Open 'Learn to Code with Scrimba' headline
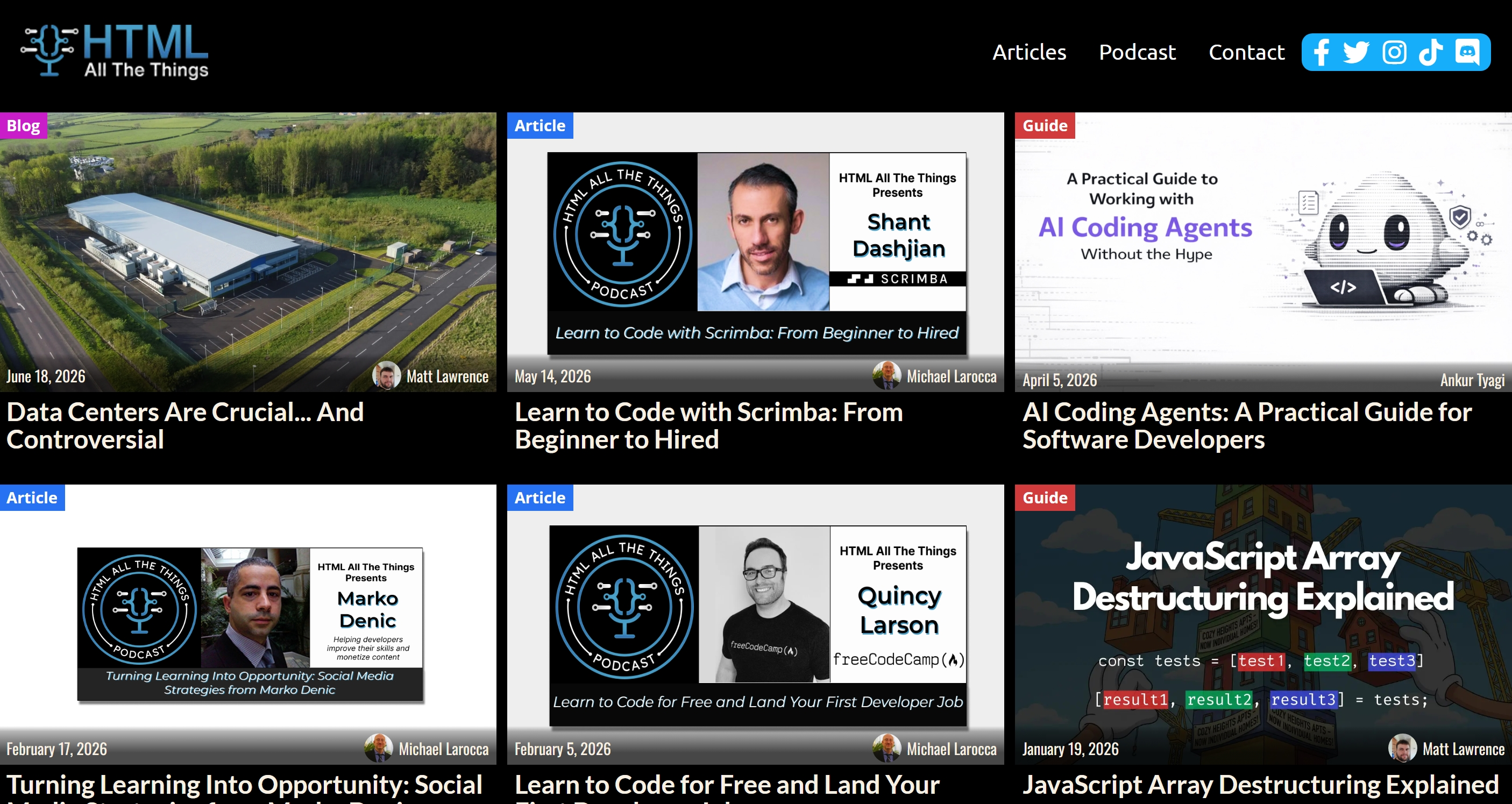The image size is (1512, 804). 708,426
